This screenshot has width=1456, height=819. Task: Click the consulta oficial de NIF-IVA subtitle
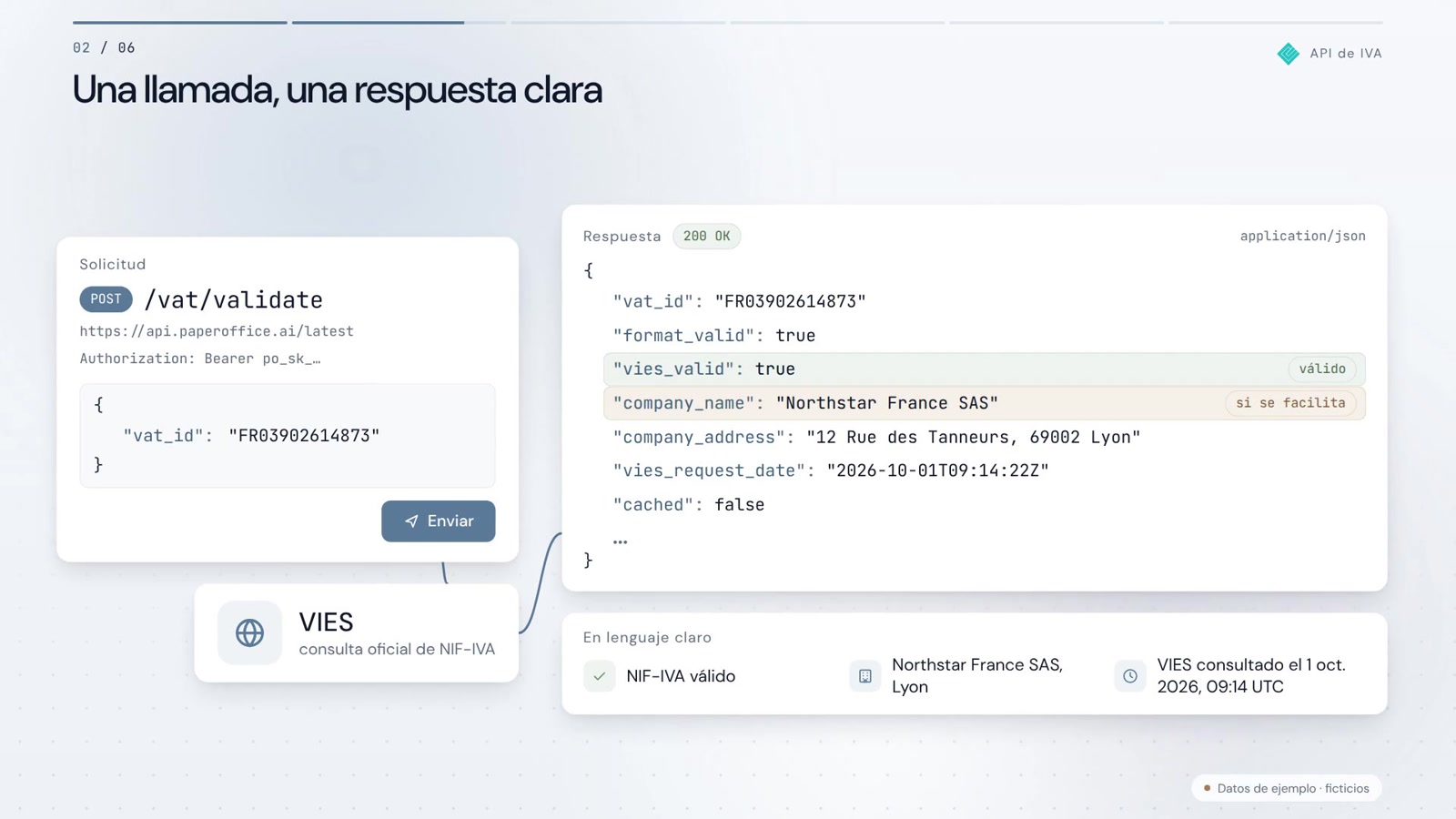pyautogui.click(x=397, y=649)
